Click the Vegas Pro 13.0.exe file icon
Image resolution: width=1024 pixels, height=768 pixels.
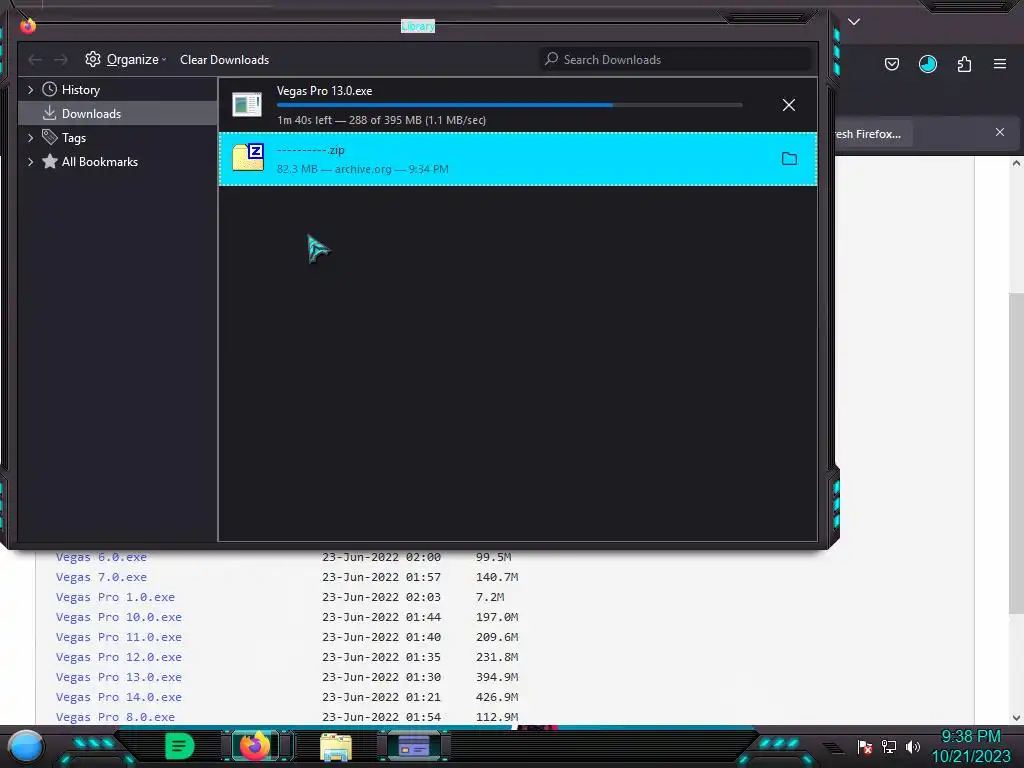pyautogui.click(x=248, y=104)
